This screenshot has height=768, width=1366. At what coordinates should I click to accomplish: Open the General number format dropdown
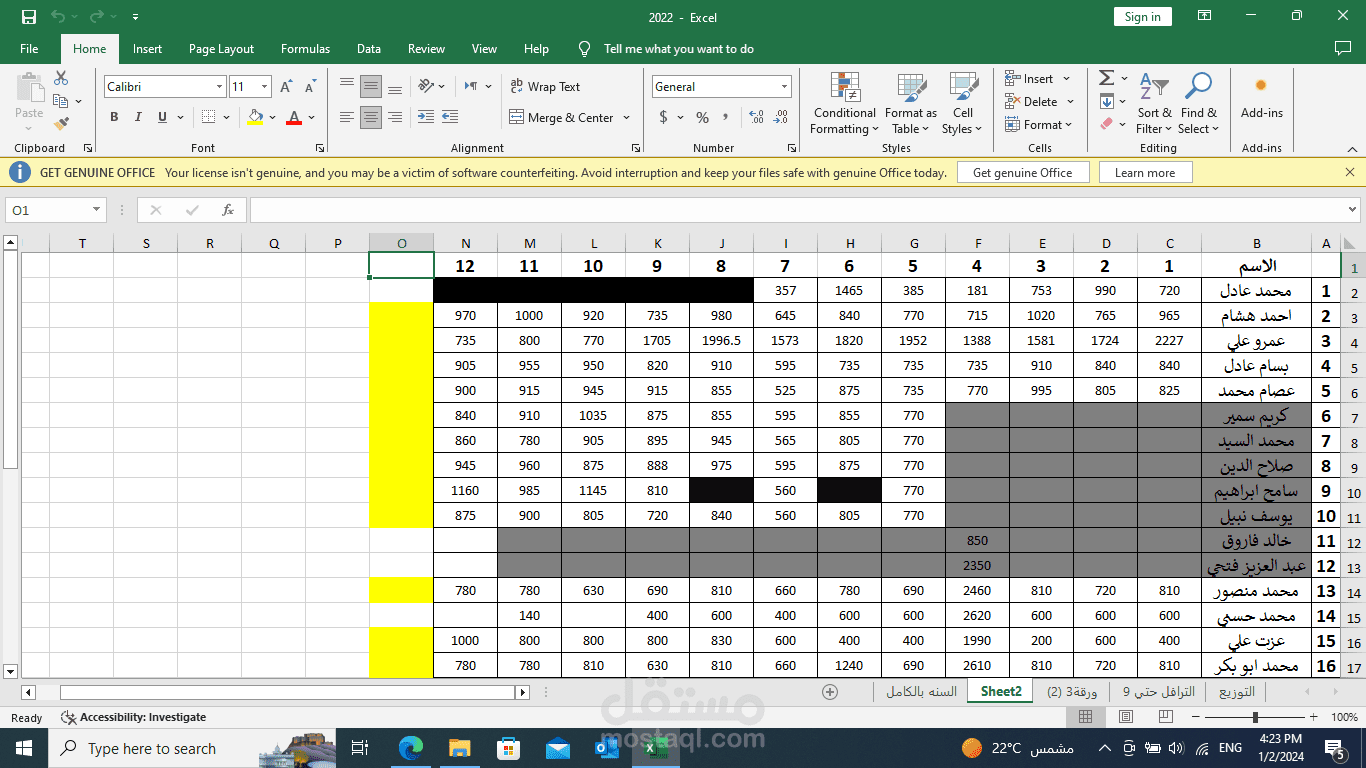(x=783, y=87)
